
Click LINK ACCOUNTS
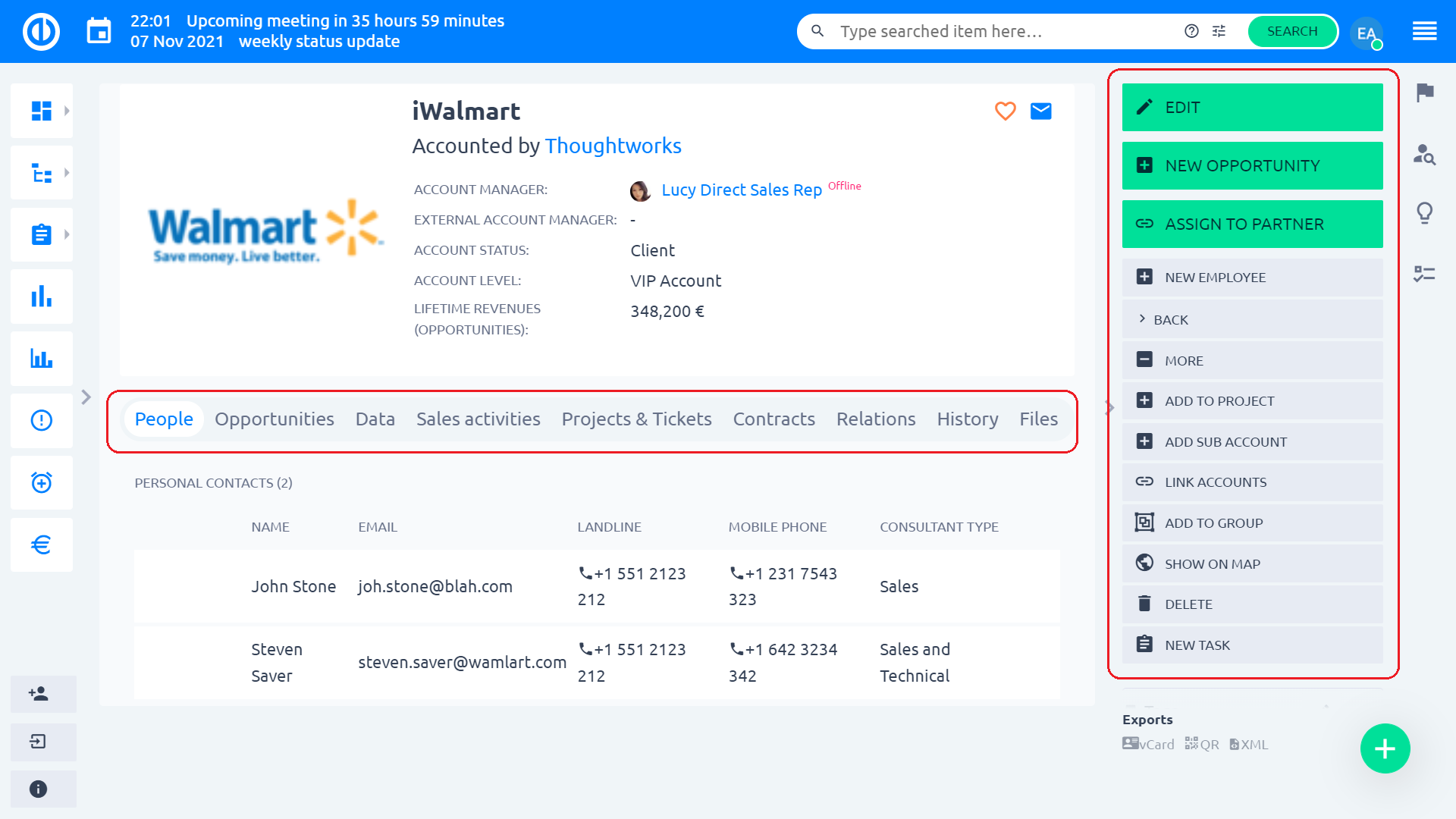1252,482
